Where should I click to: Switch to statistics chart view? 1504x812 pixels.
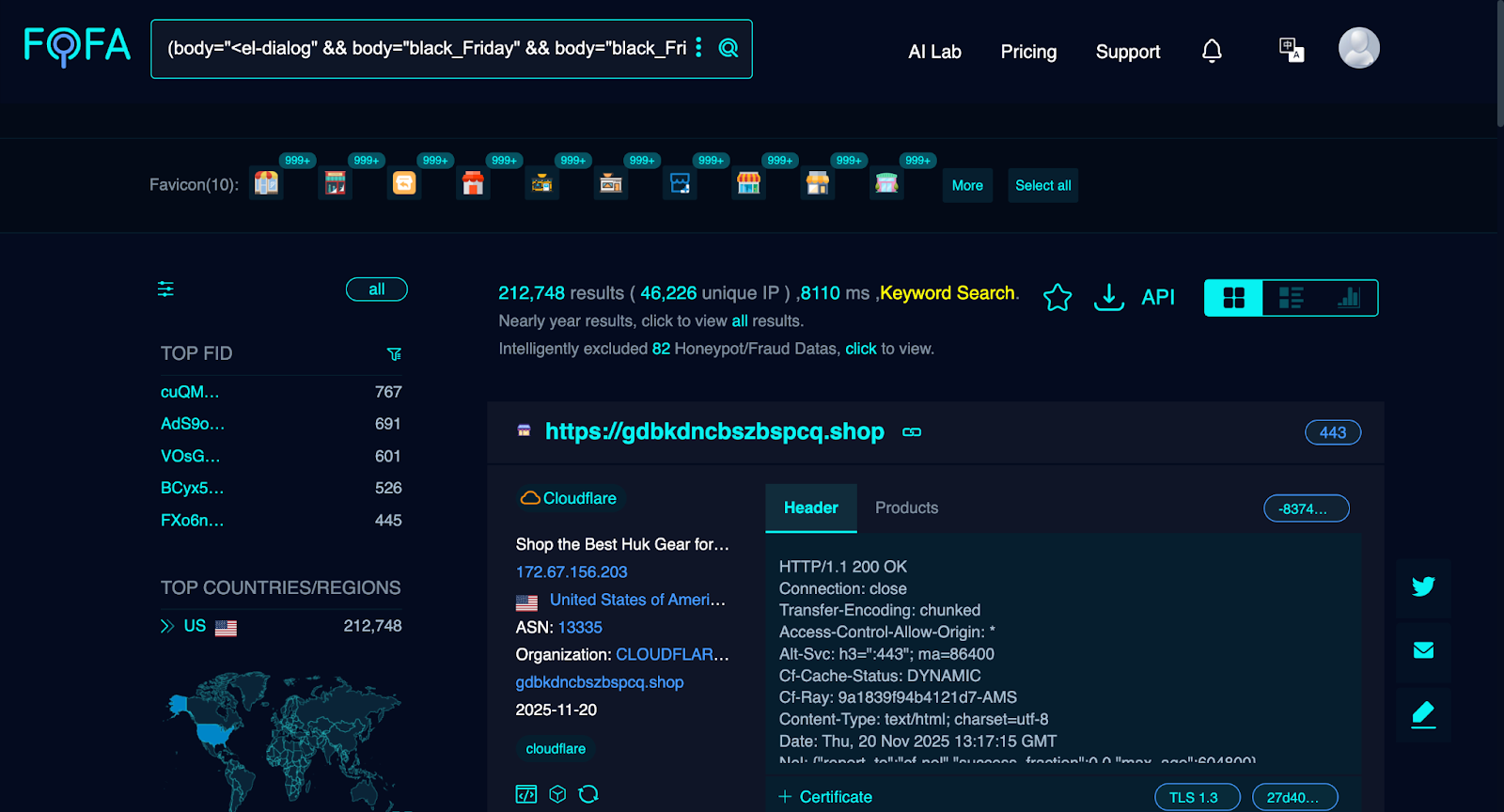coord(1349,298)
